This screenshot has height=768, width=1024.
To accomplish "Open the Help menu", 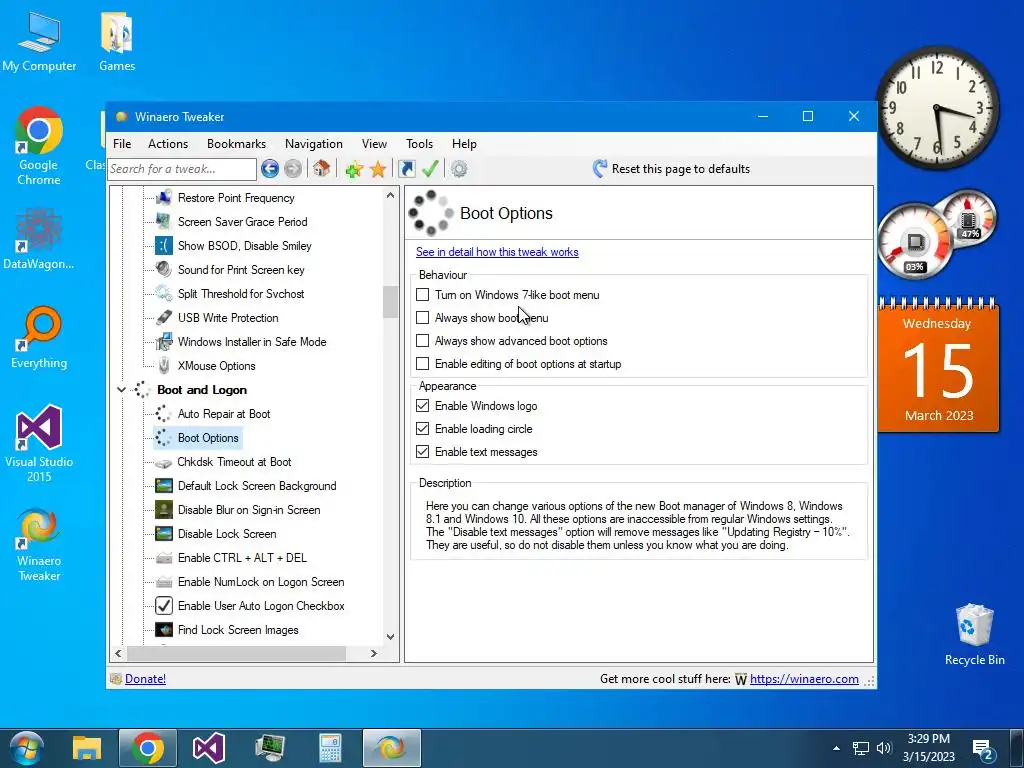I will coord(464,144).
